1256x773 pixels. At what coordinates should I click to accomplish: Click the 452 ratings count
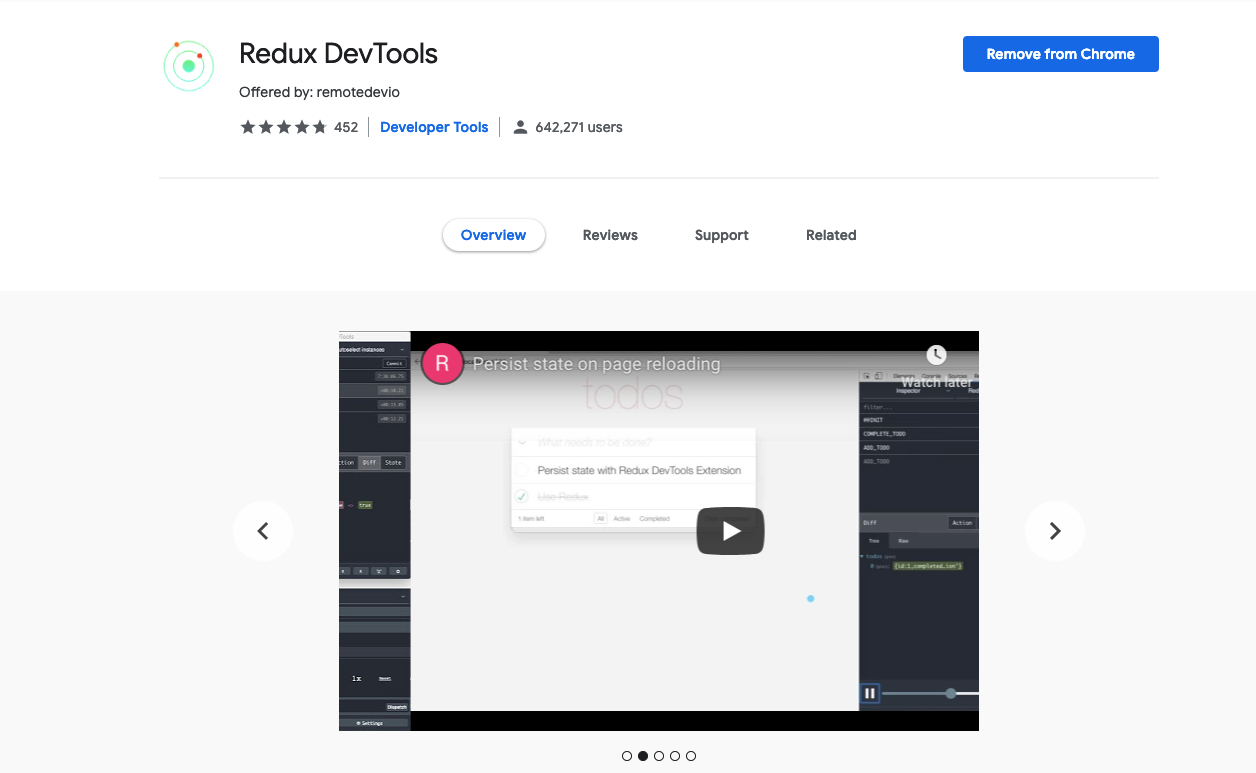click(346, 127)
